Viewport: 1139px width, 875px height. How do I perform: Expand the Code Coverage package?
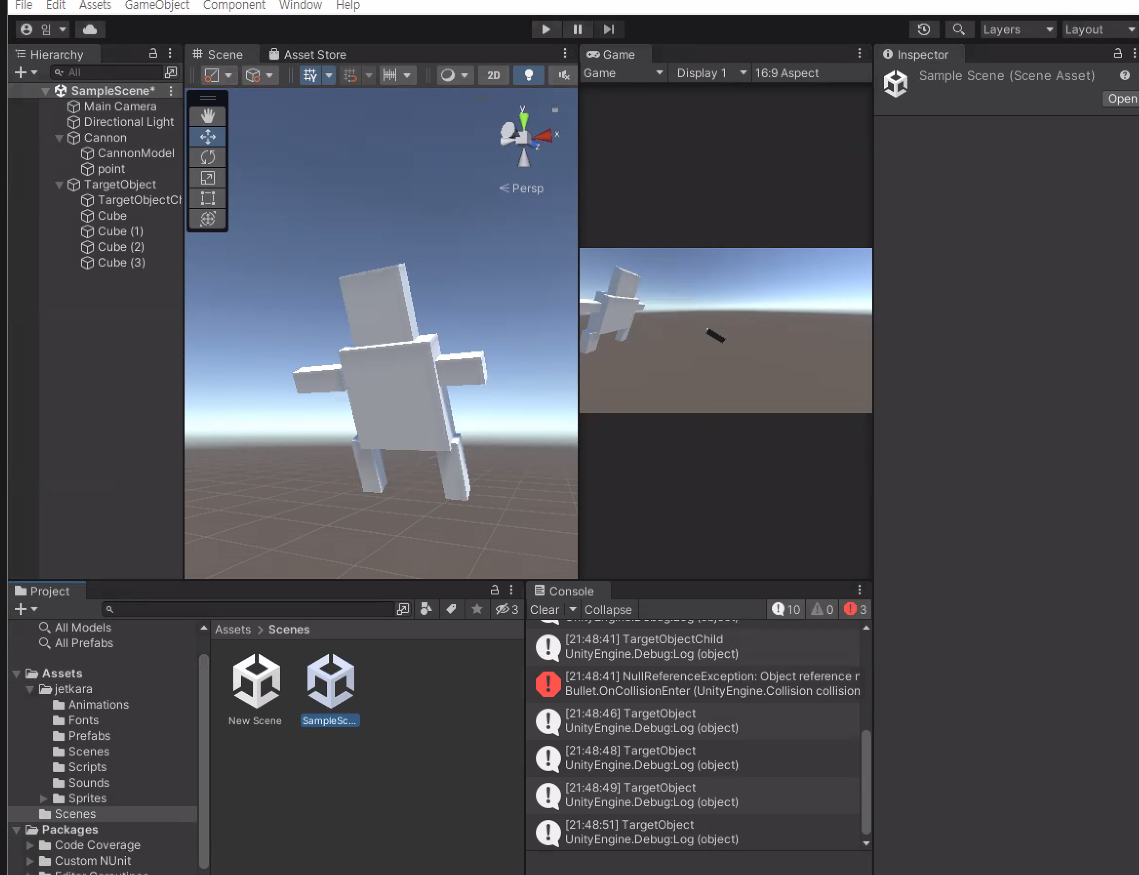[x=30, y=845]
